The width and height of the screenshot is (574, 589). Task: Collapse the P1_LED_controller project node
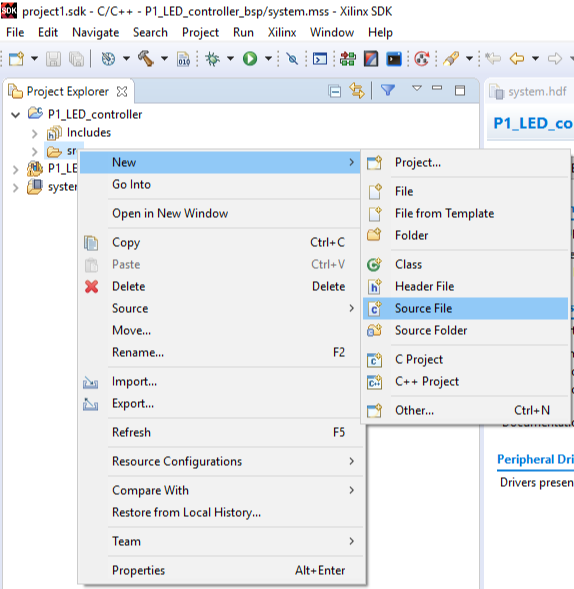pos(15,115)
